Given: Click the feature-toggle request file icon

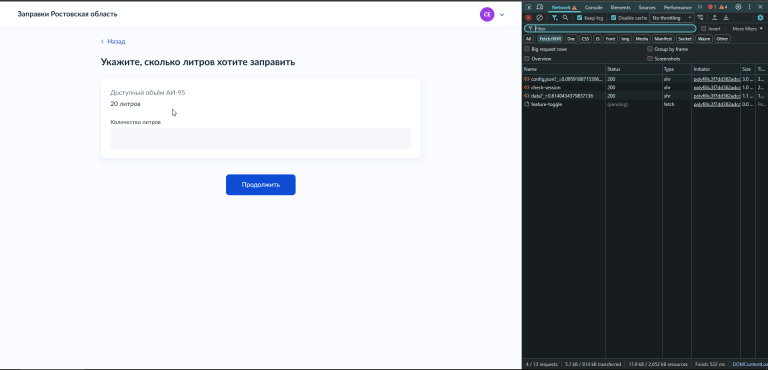Looking at the screenshot, I should [x=527, y=104].
